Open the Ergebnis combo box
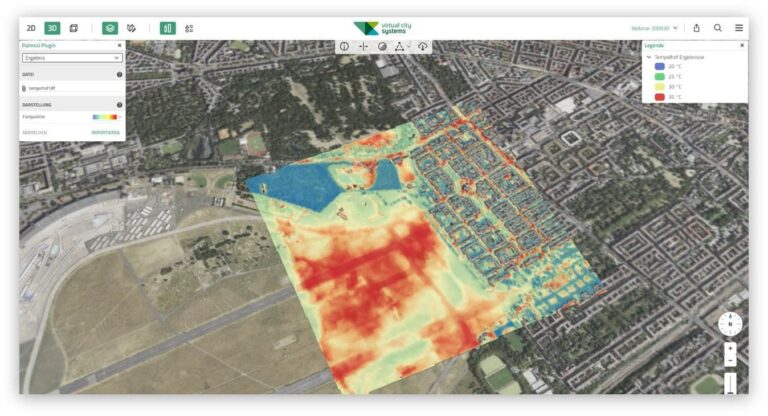 click(72, 58)
